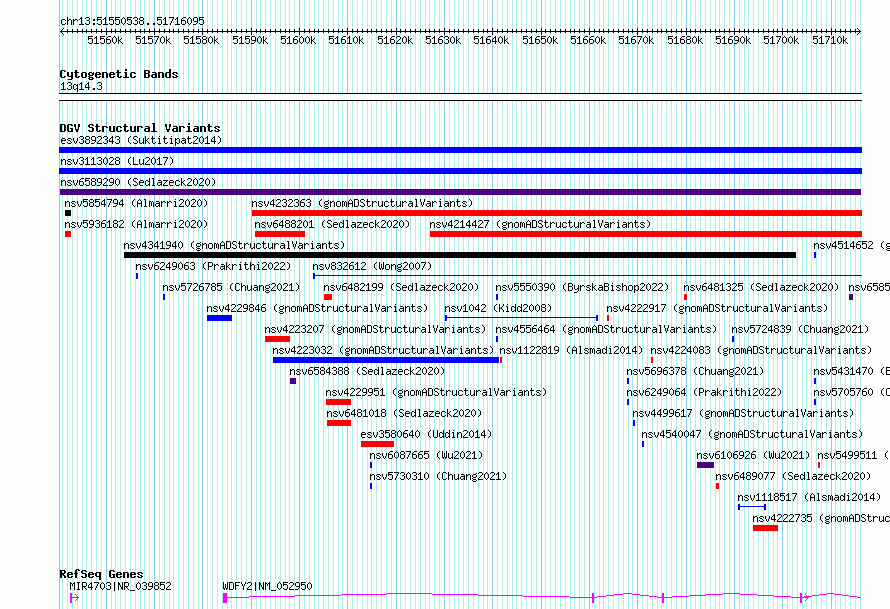Select the nsv6481018 (Sedlazeck2020) label

405,413
